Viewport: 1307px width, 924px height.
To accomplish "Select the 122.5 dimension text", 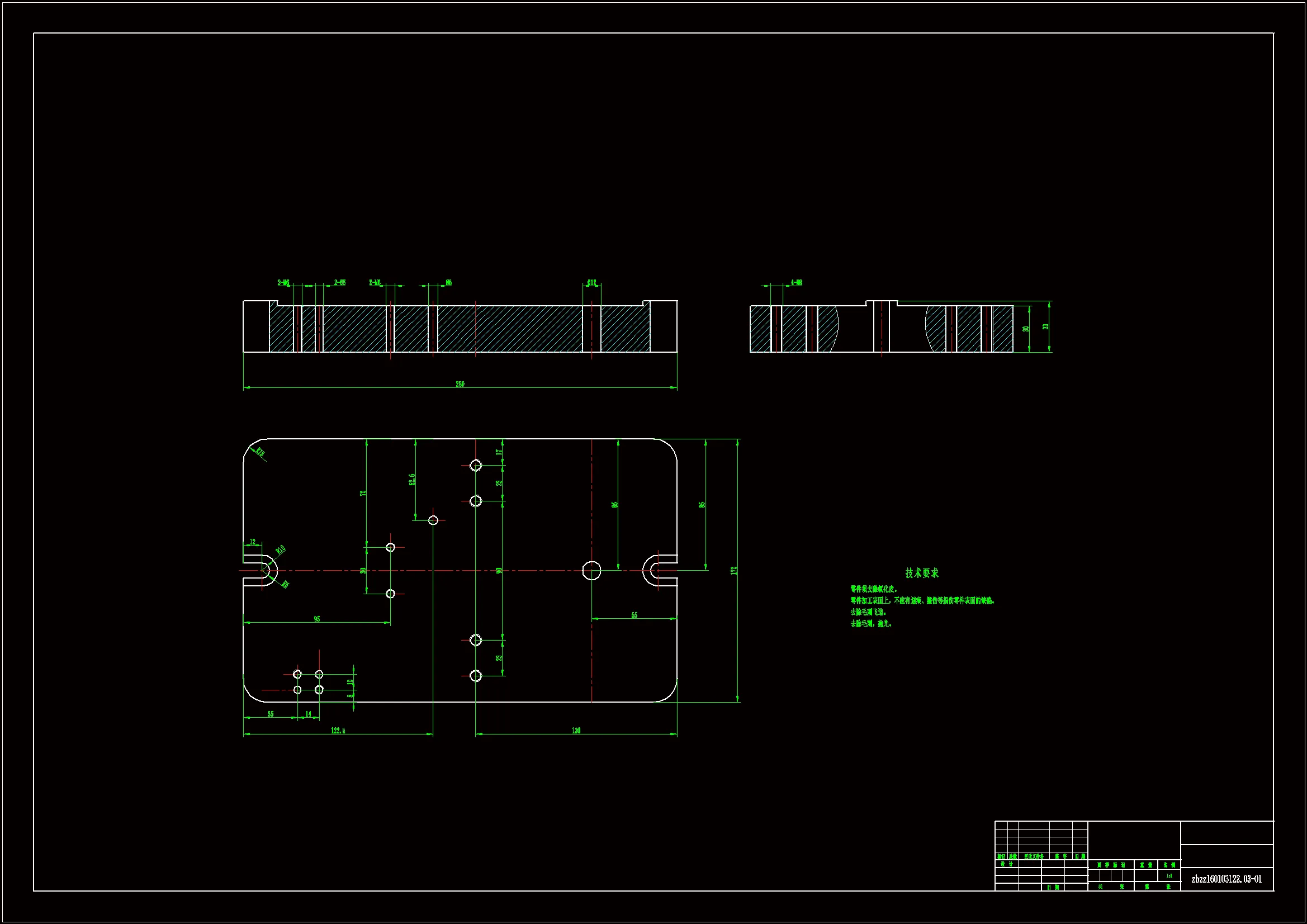I will click(x=338, y=731).
